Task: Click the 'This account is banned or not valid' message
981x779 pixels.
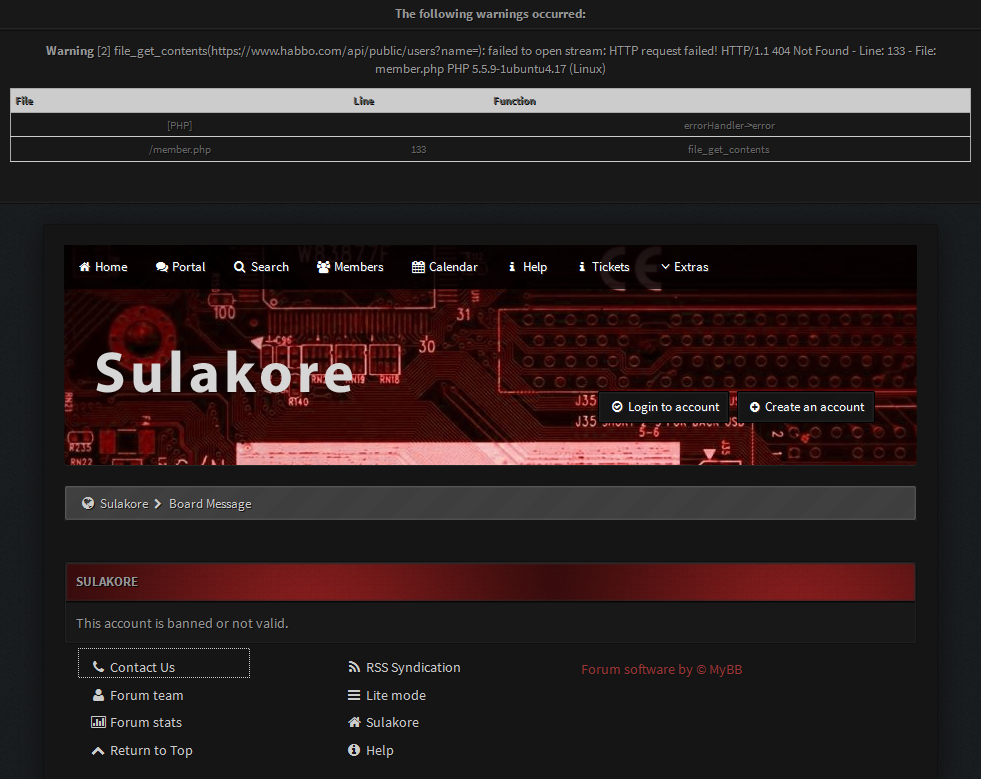Action: click(x=182, y=623)
